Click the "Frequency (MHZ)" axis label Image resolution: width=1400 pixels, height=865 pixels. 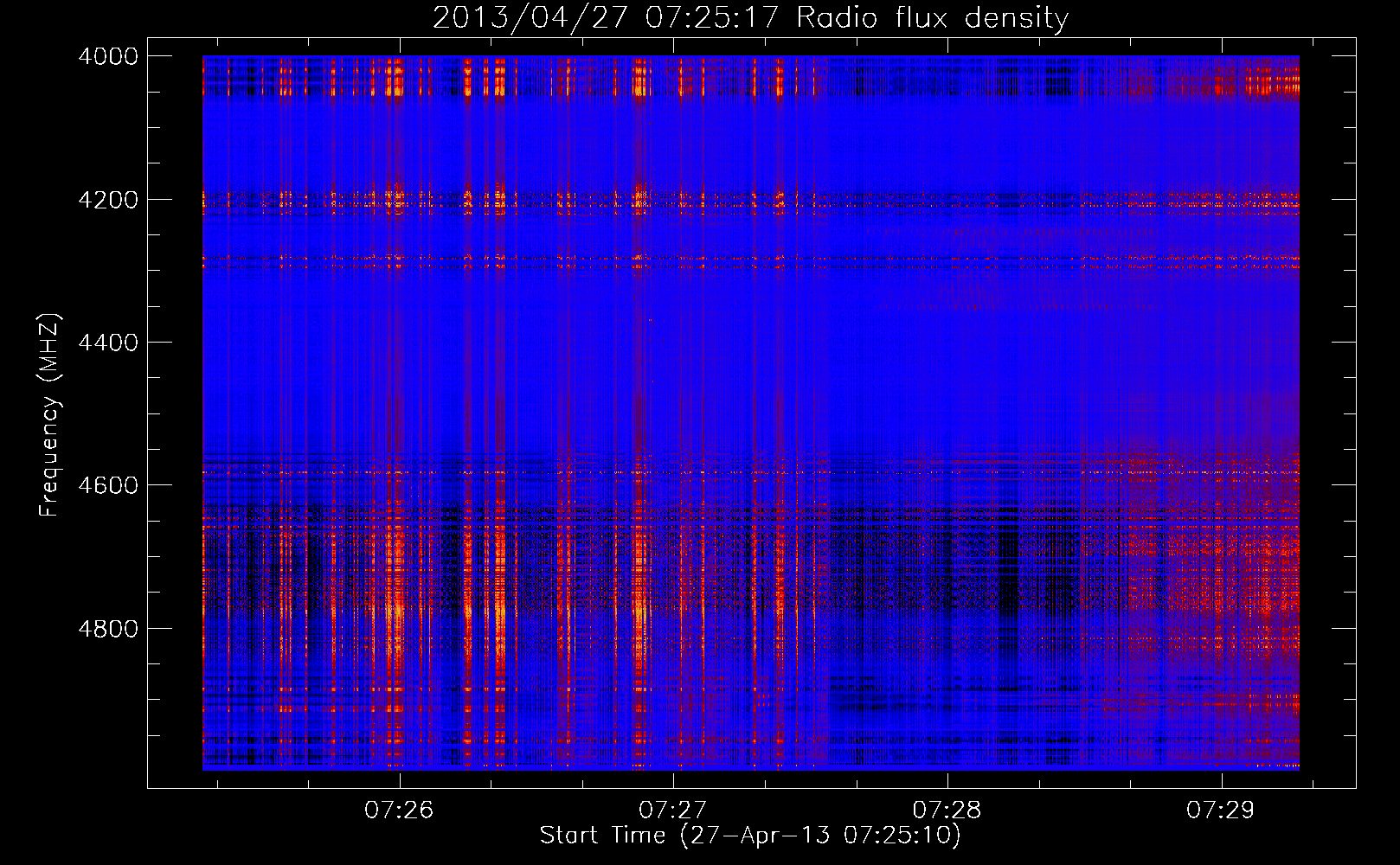click(x=49, y=415)
